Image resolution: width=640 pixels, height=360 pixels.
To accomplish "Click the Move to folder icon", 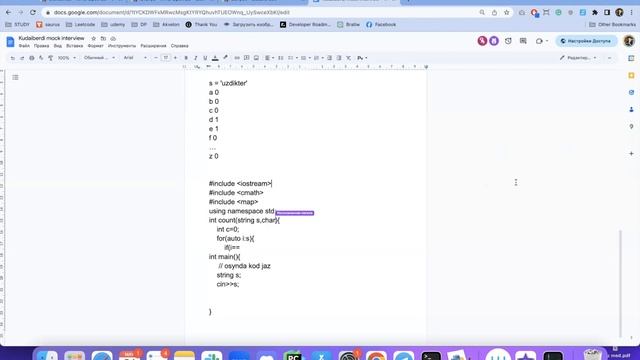I will click(103, 38).
